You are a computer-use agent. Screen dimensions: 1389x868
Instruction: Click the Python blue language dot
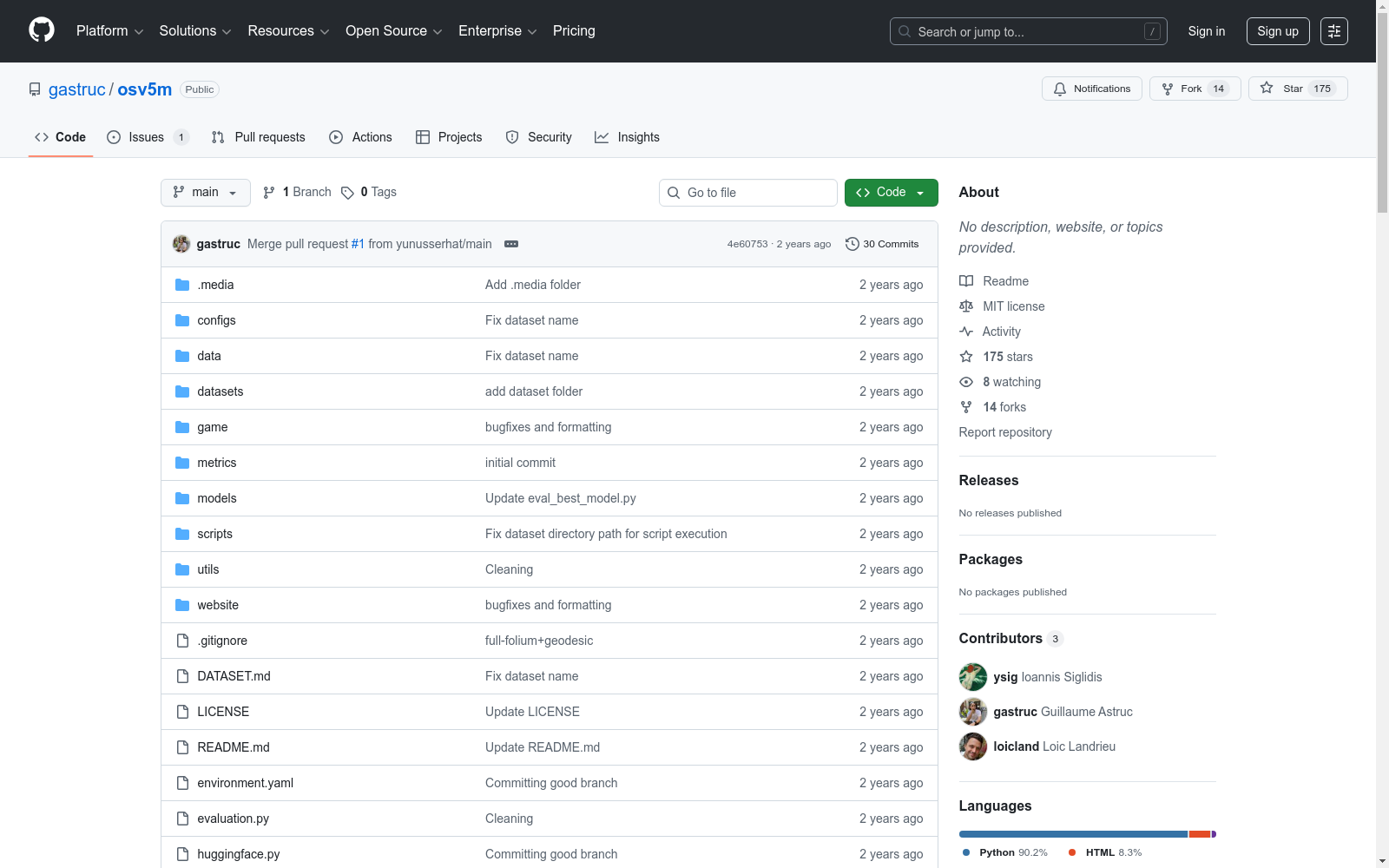click(x=966, y=852)
